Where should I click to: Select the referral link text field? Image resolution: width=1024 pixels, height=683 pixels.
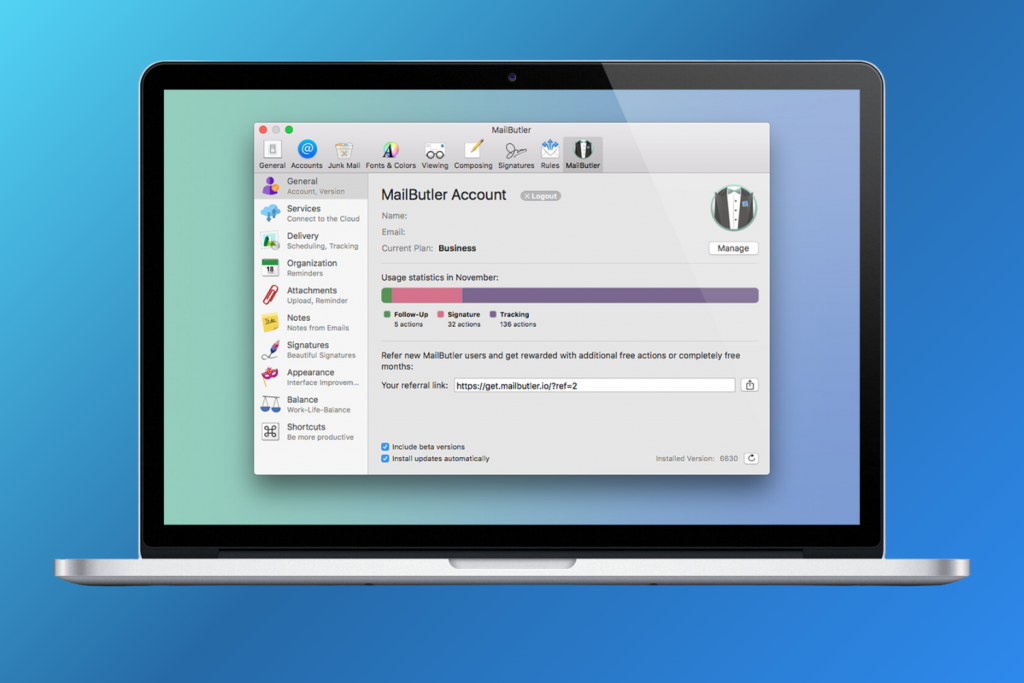(x=593, y=384)
